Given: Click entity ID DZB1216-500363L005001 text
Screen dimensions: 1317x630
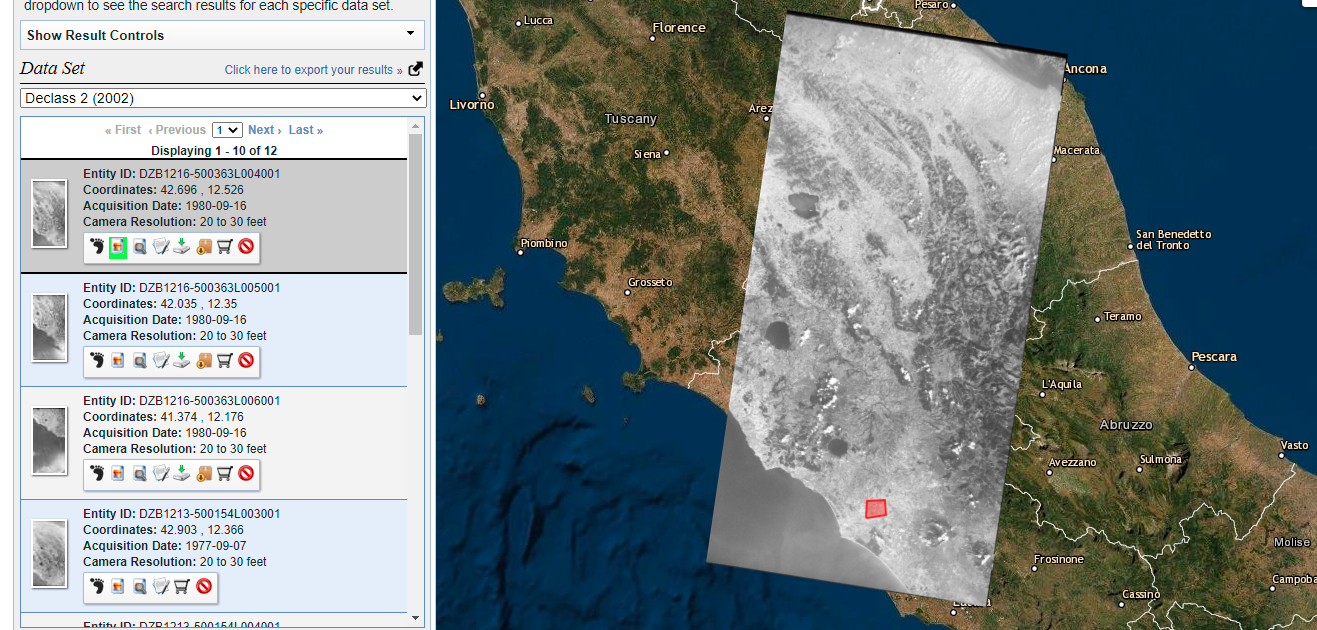Looking at the screenshot, I should pos(210,288).
